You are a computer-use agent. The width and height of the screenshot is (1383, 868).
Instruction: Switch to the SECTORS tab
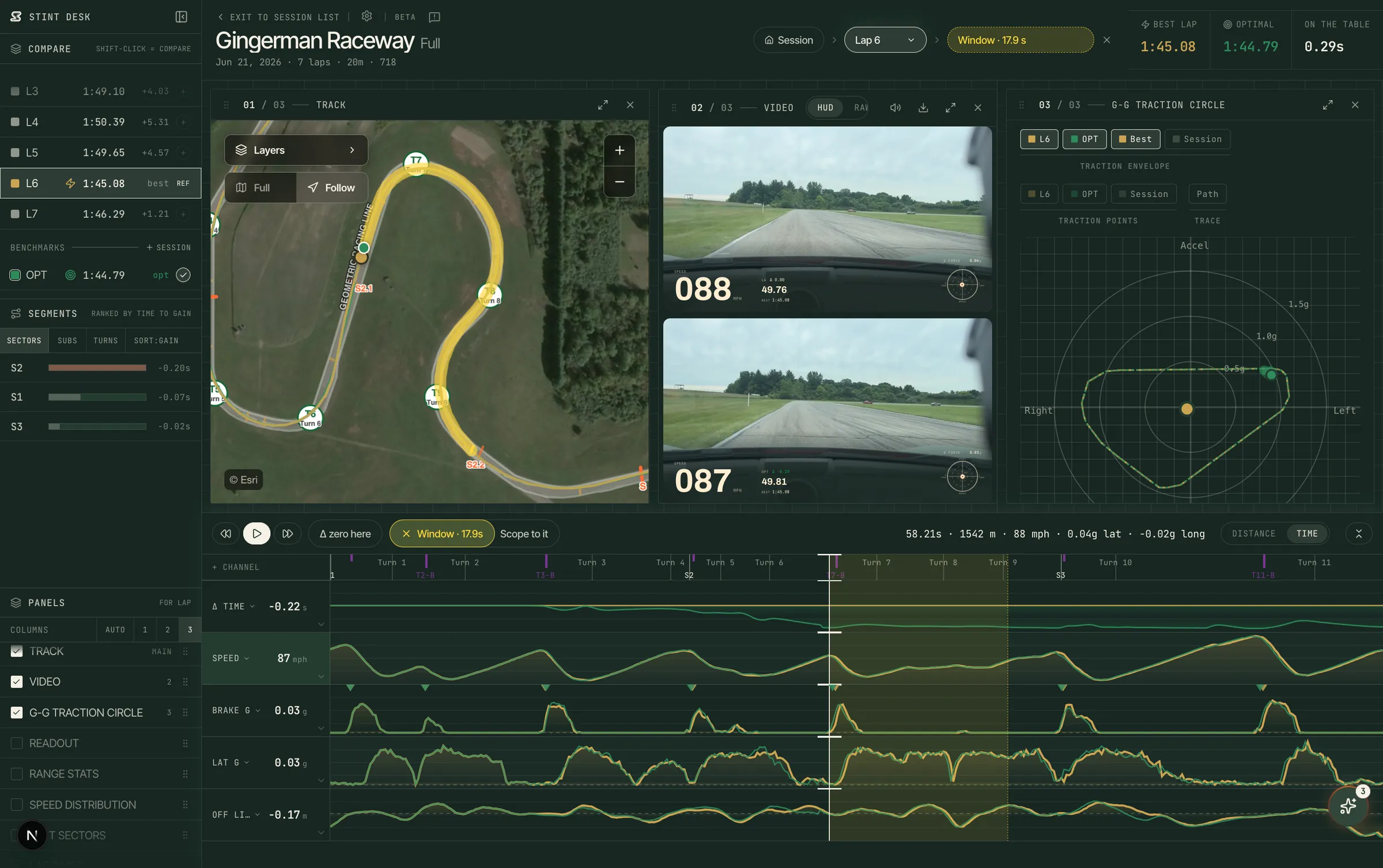pos(24,341)
